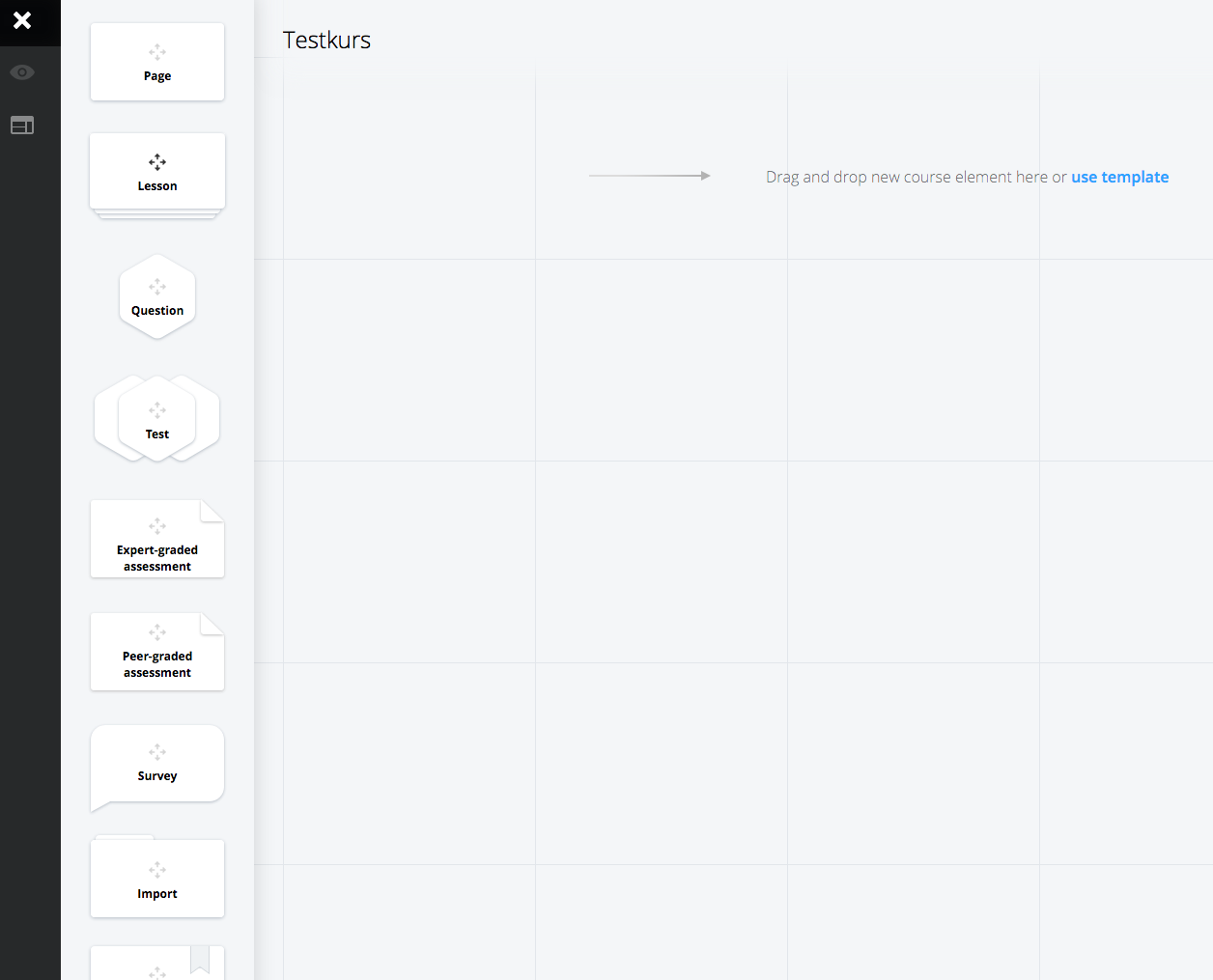
Task: Select the Lesson label text
Action: point(157,186)
